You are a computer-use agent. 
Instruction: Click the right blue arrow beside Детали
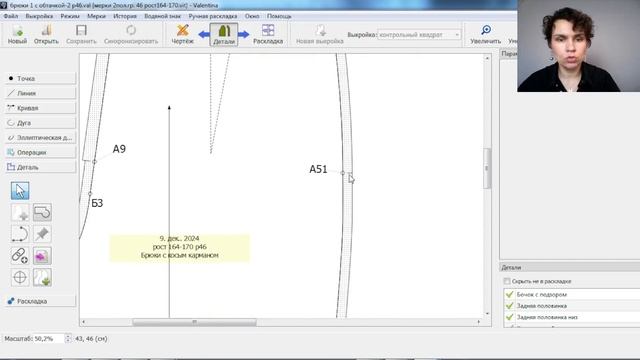[x=244, y=34]
